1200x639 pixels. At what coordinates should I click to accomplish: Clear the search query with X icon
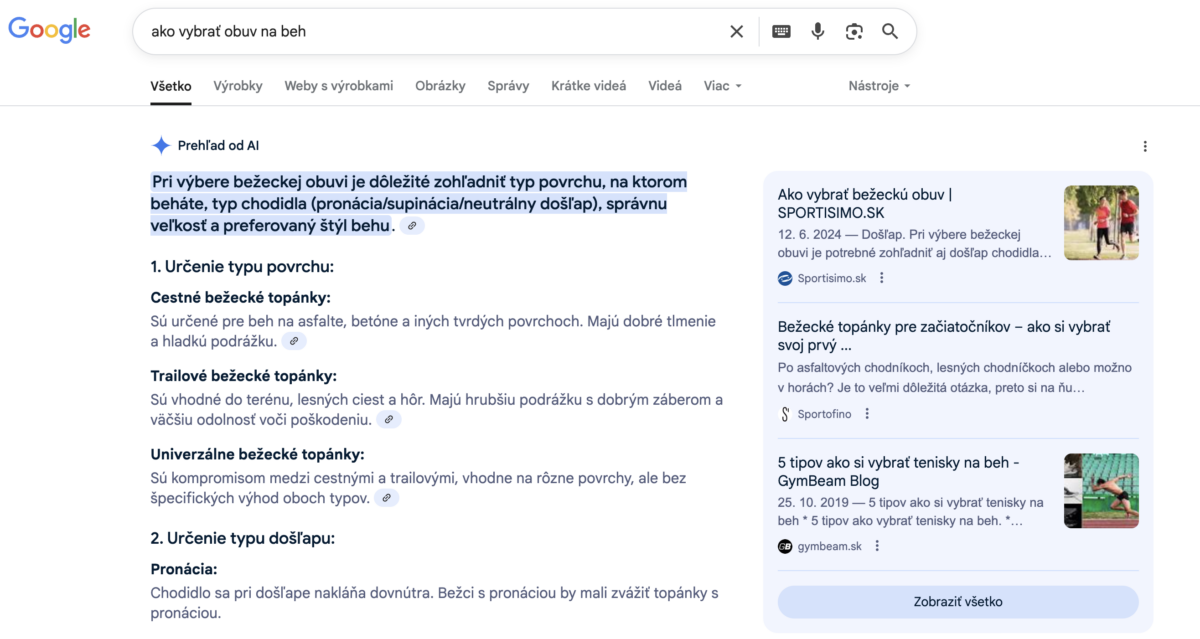737,31
